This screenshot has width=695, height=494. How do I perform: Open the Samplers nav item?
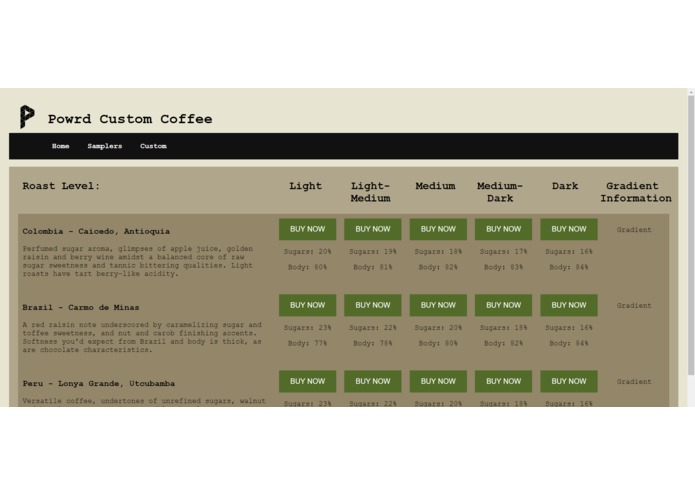pyautogui.click(x=105, y=146)
